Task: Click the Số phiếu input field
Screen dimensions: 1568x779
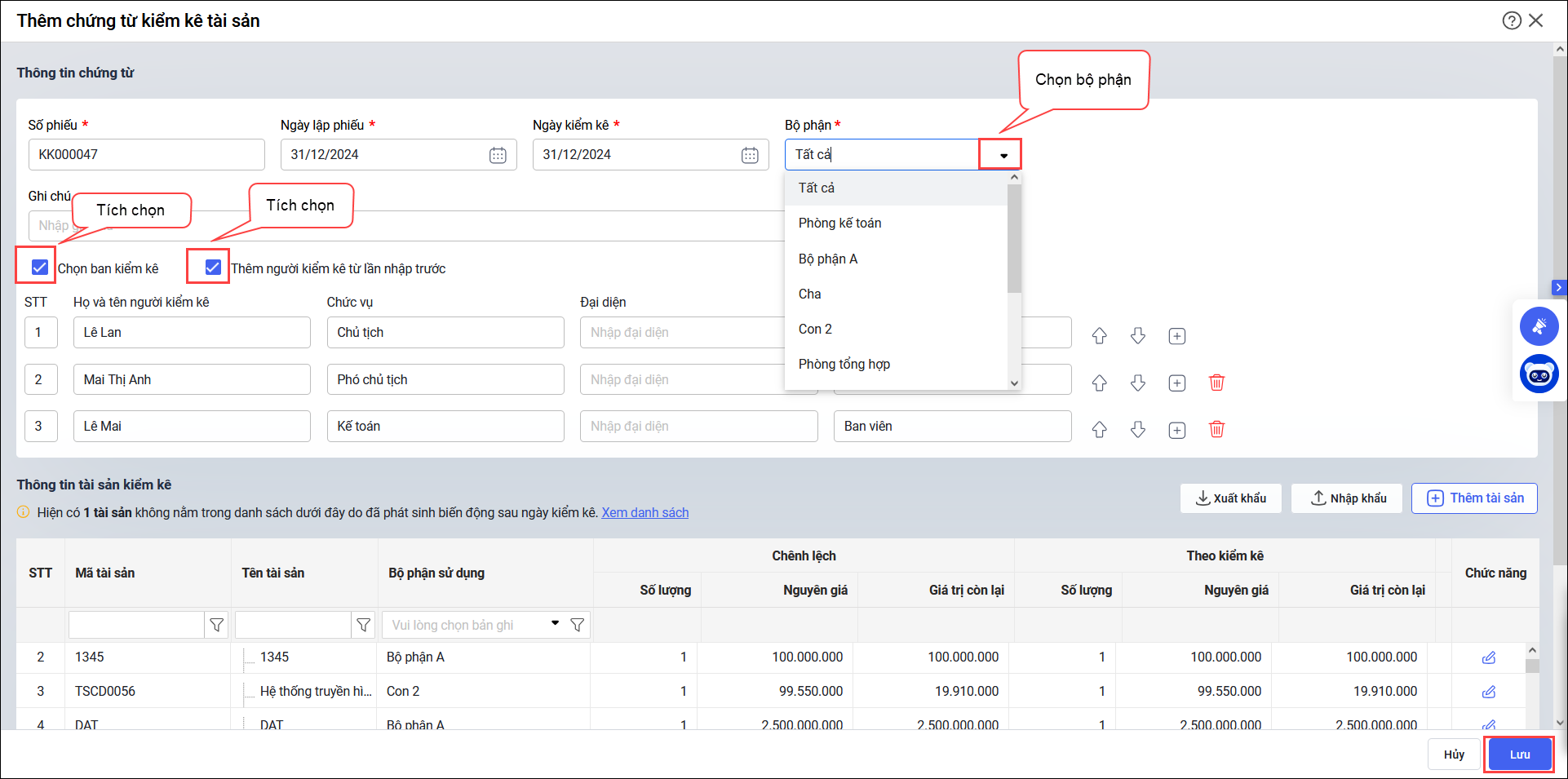Action: click(147, 155)
